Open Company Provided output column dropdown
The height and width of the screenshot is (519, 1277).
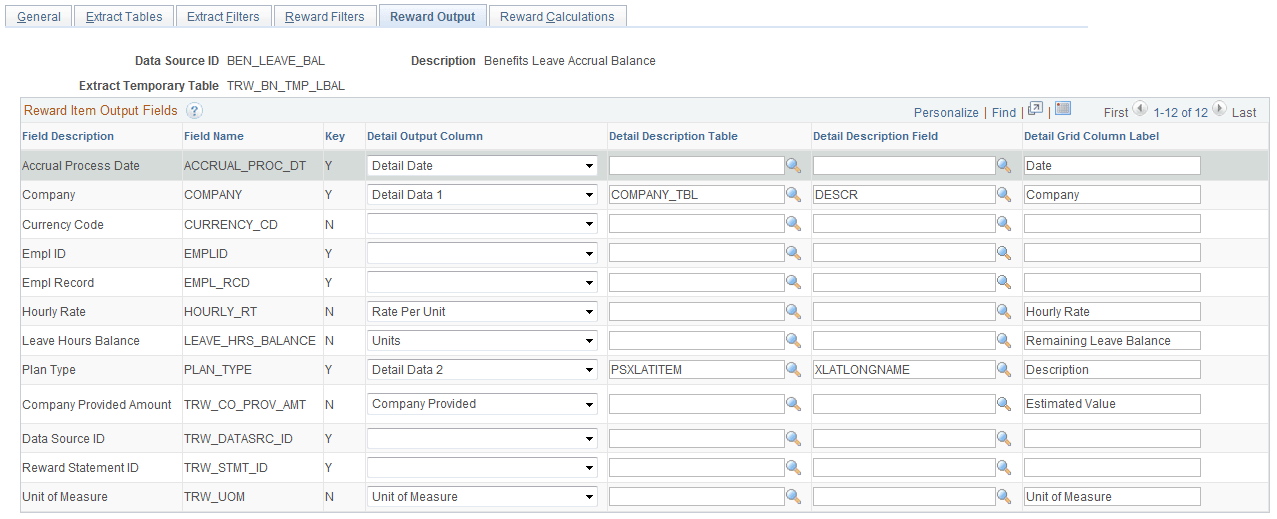coord(483,404)
